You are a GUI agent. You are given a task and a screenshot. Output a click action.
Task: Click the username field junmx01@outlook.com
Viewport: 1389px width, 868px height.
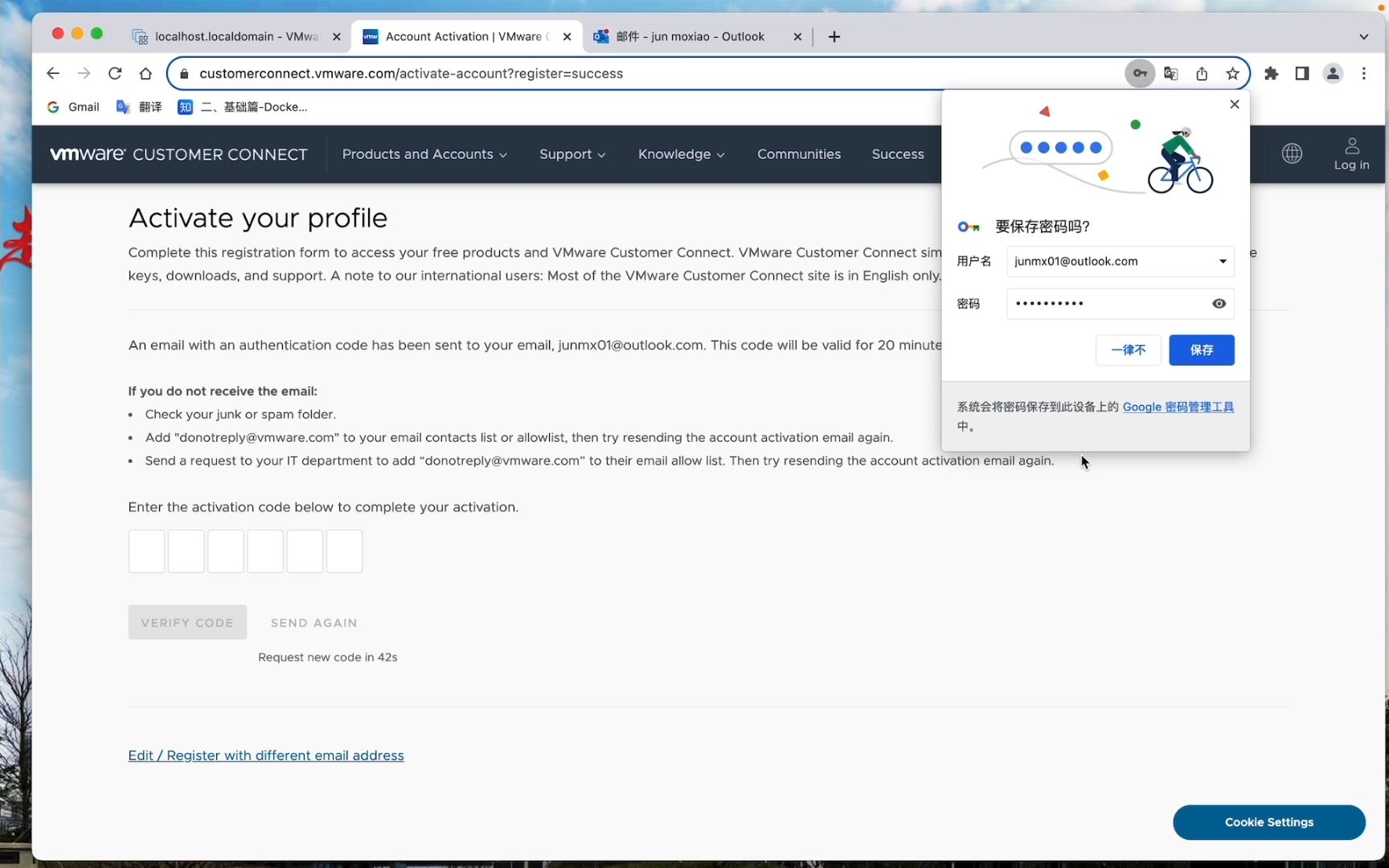point(1120,261)
